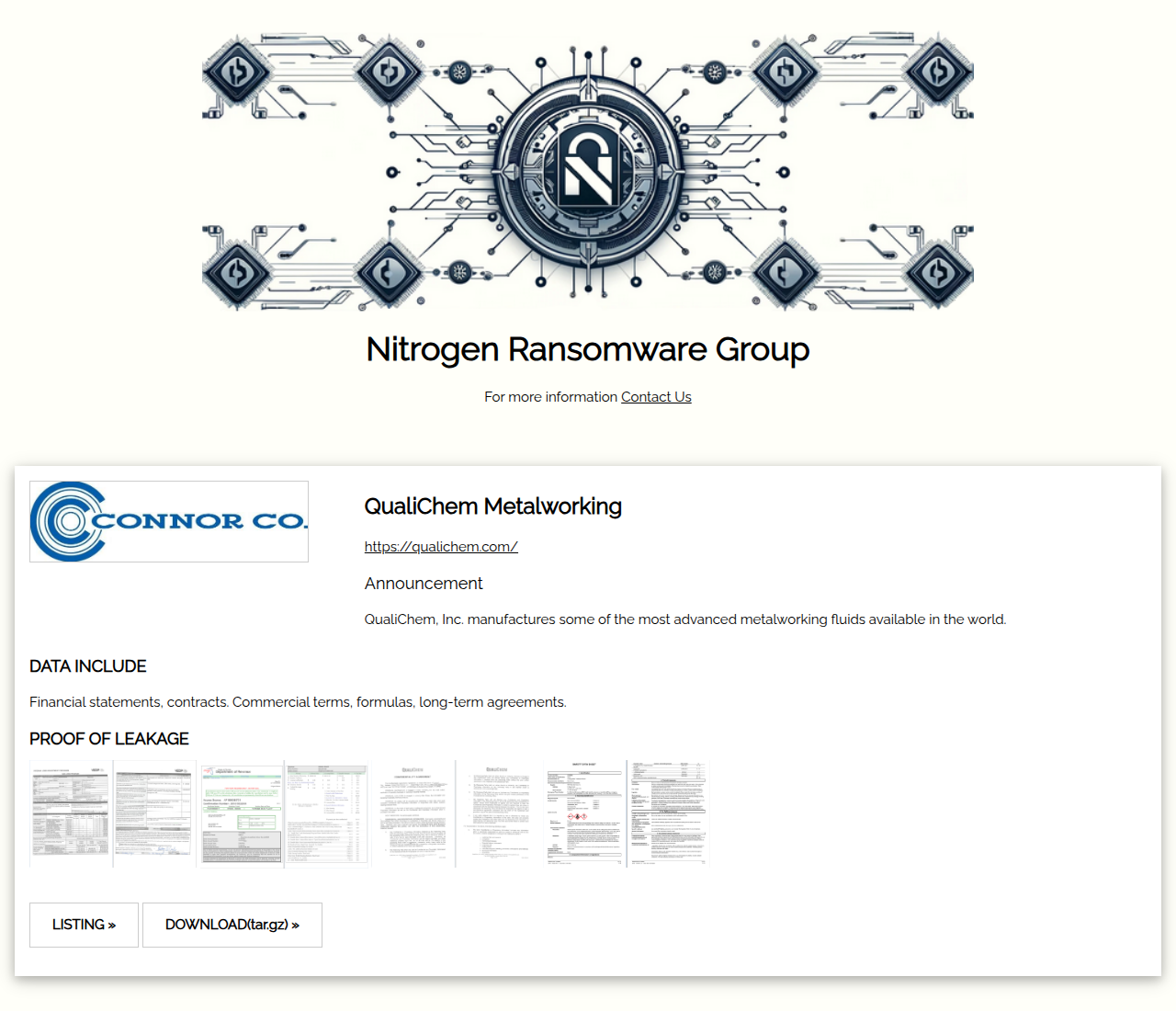Open the second proof thumbnail with signature
1176x1011 pixels.
coord(153,813)
